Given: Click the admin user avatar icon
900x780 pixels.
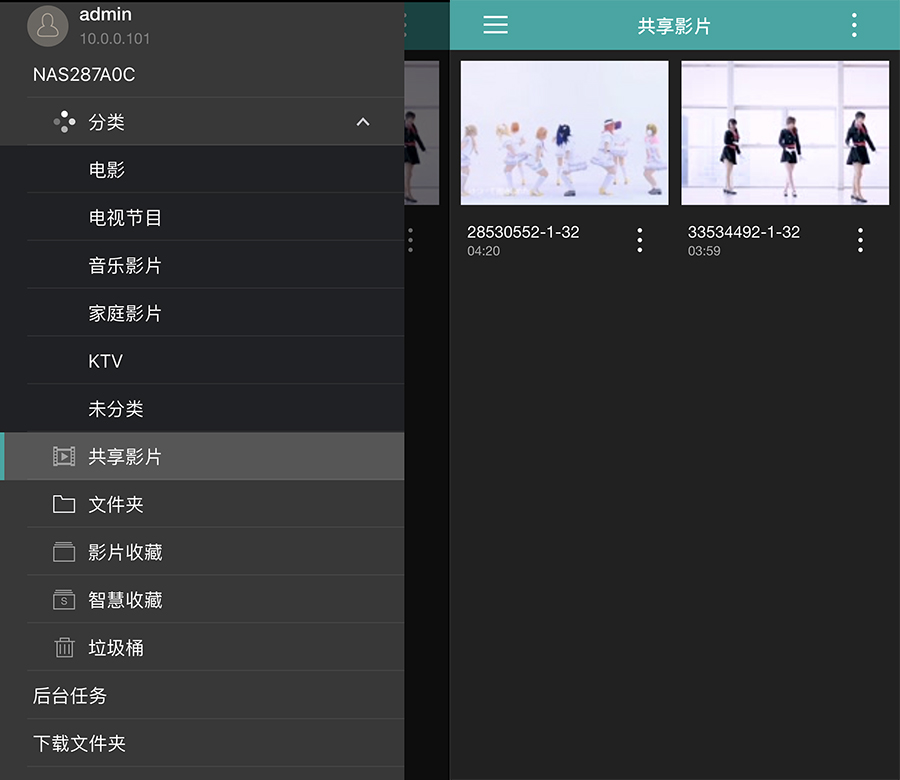Looking at the screenshot, I should coord(47,26).
